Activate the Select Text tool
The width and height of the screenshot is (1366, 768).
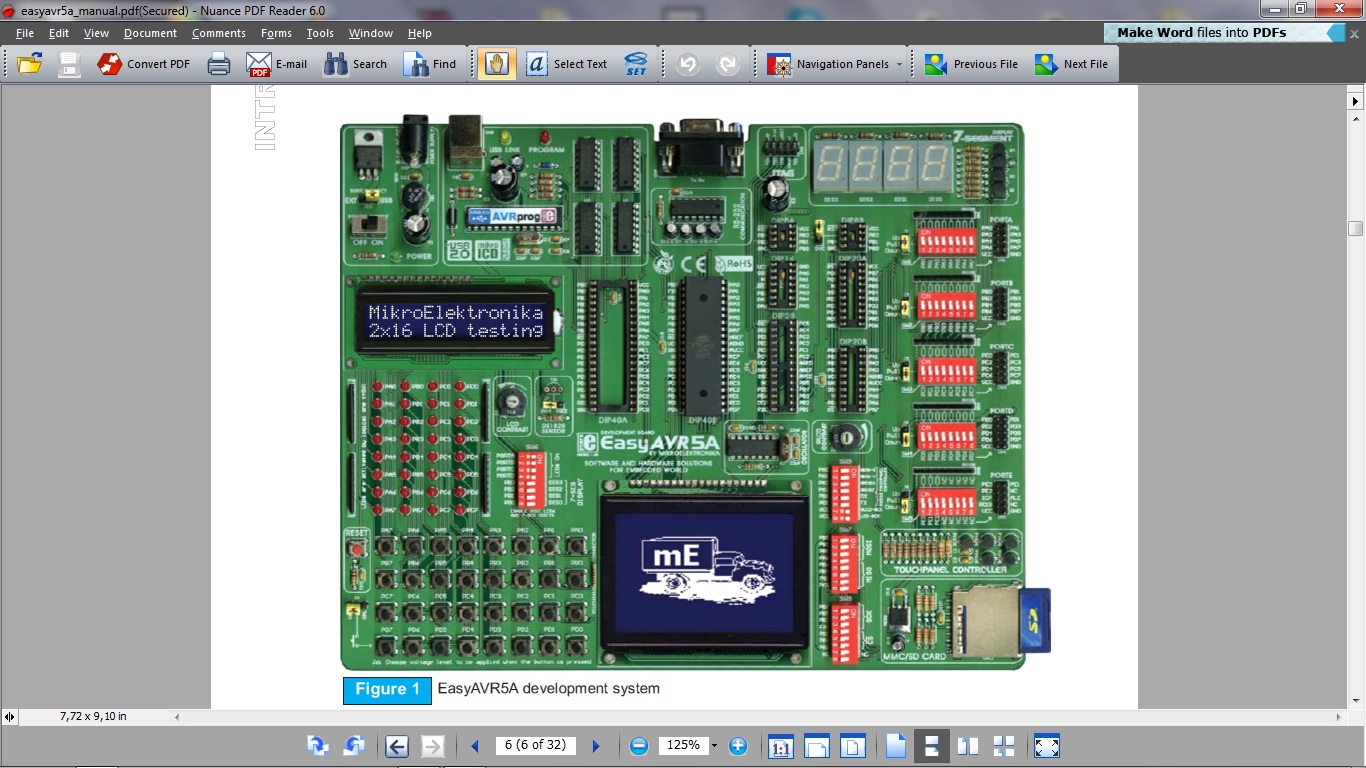click(566, 64)
